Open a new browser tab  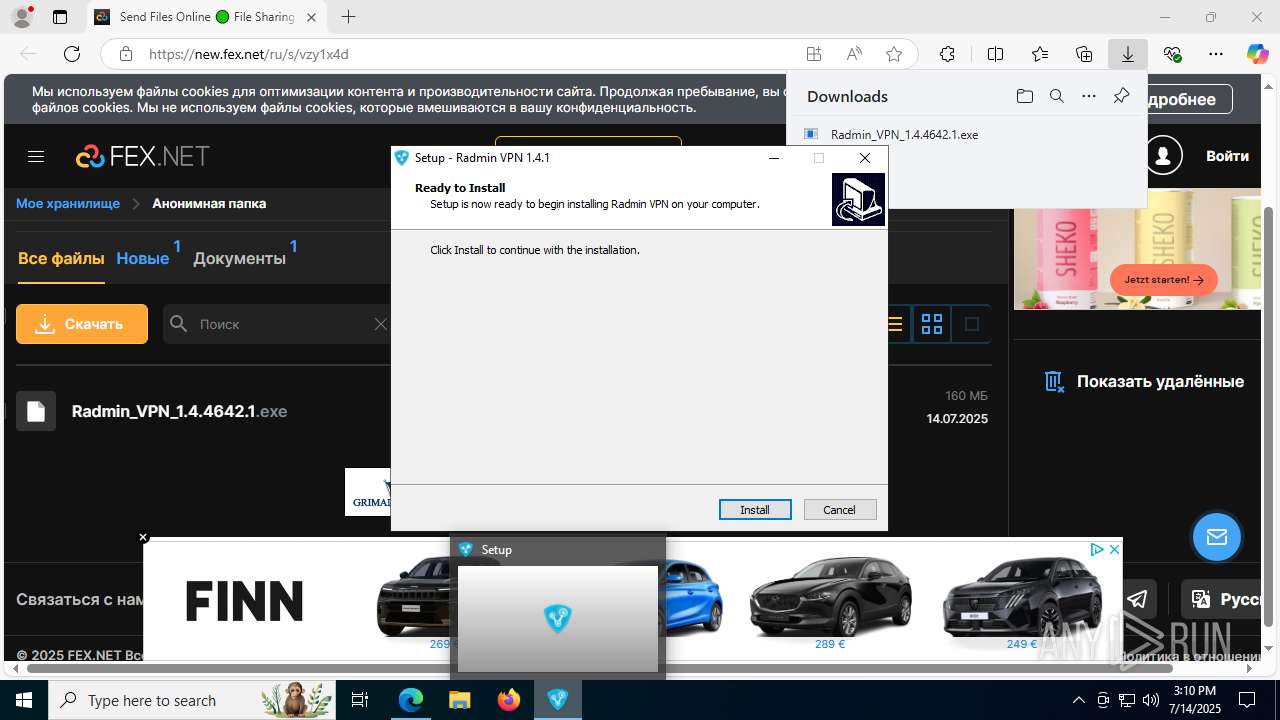348,17
